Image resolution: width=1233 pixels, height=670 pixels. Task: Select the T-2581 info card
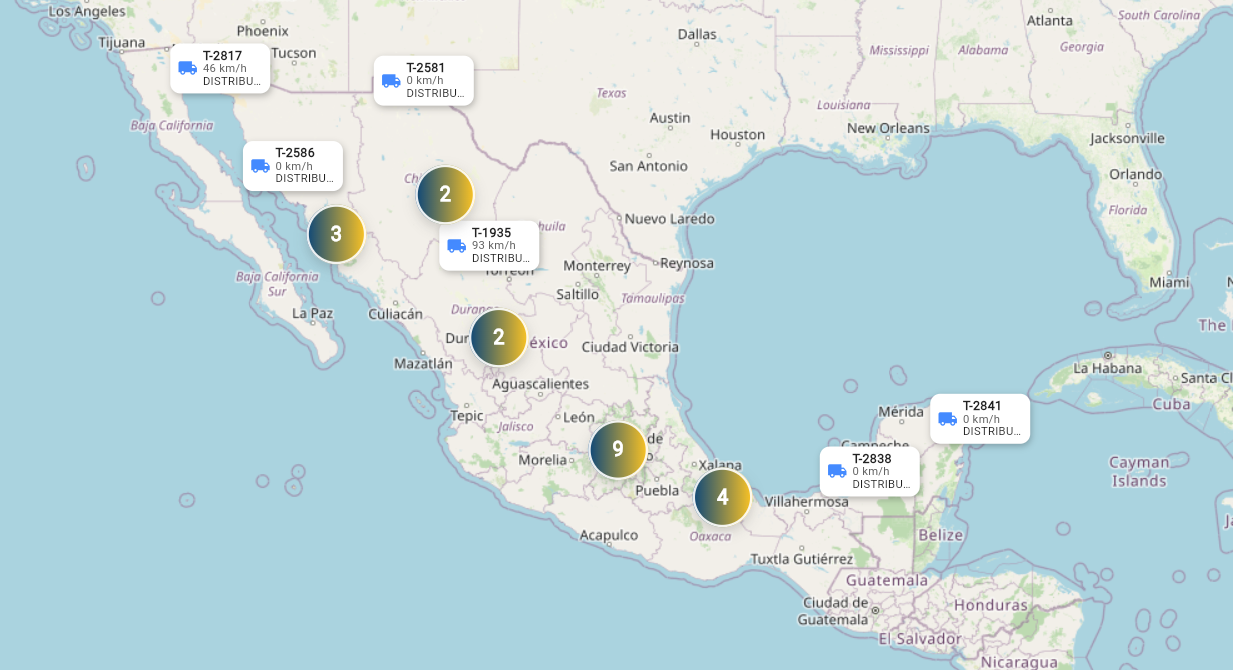click(424, 80)
